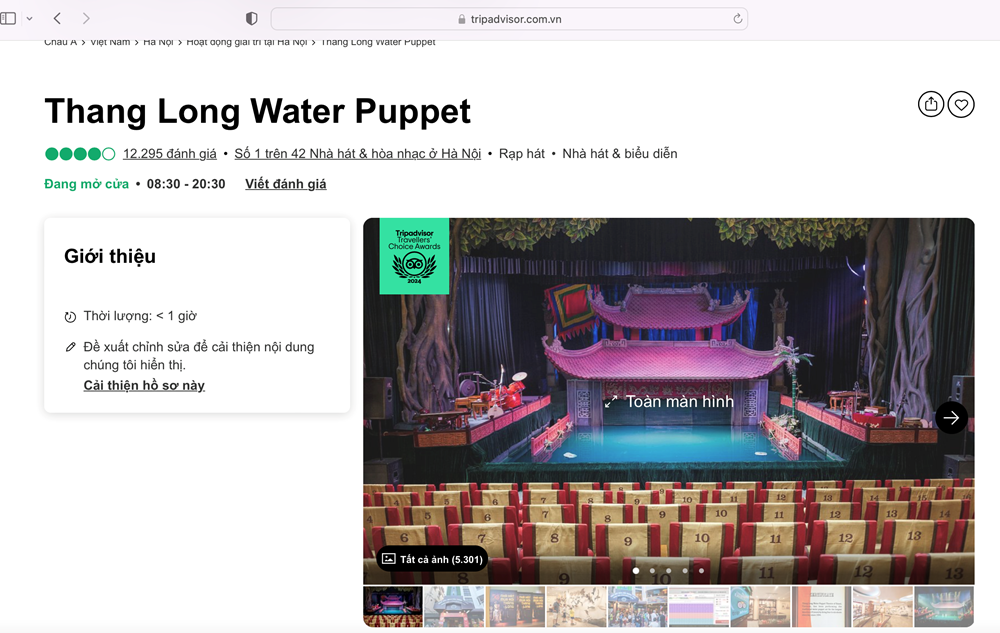This screenshot has height=633, width=1000.
Task: Click the next photo arrow button
Action: (x=951, y=417)
